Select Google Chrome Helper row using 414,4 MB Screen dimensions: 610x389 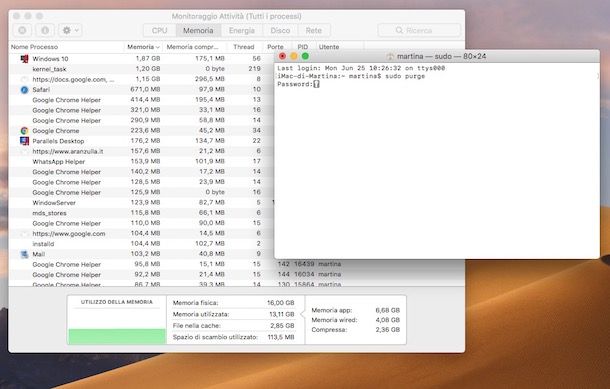pos(142,100)
